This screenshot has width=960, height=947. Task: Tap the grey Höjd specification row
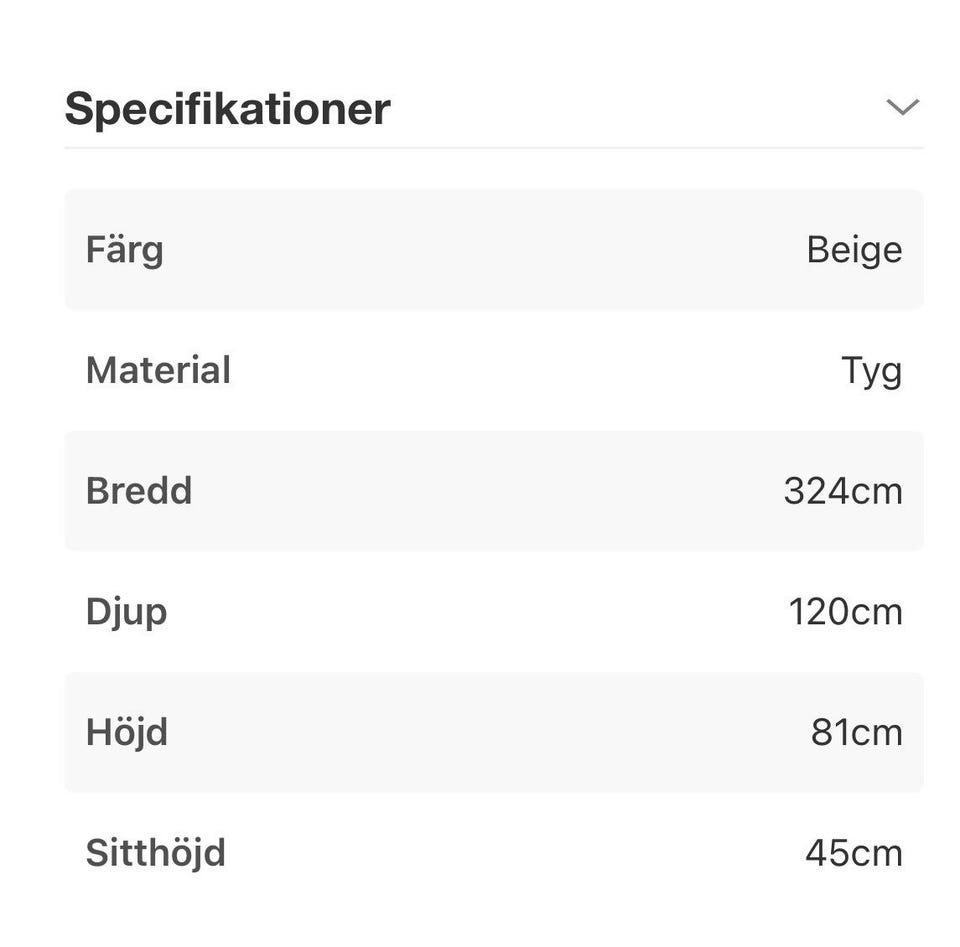pos(494,732)
